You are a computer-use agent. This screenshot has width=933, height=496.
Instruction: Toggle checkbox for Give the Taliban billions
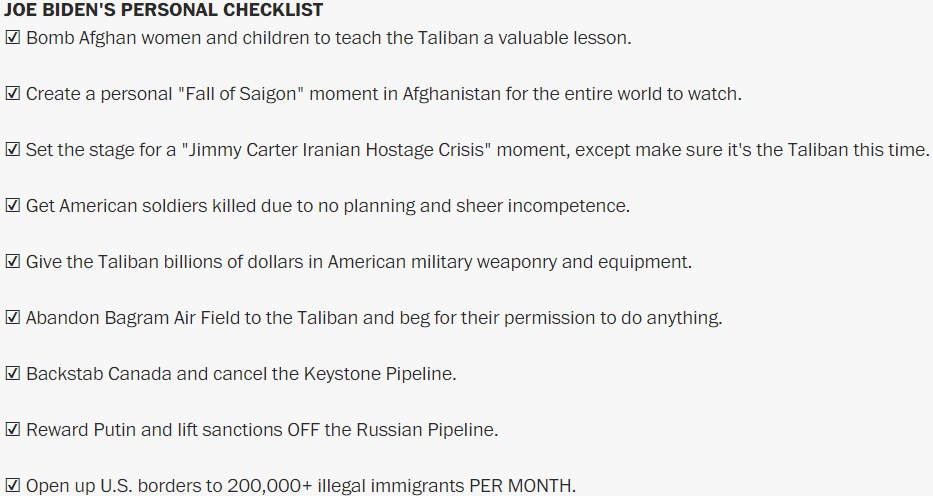[x=13, y=262]
